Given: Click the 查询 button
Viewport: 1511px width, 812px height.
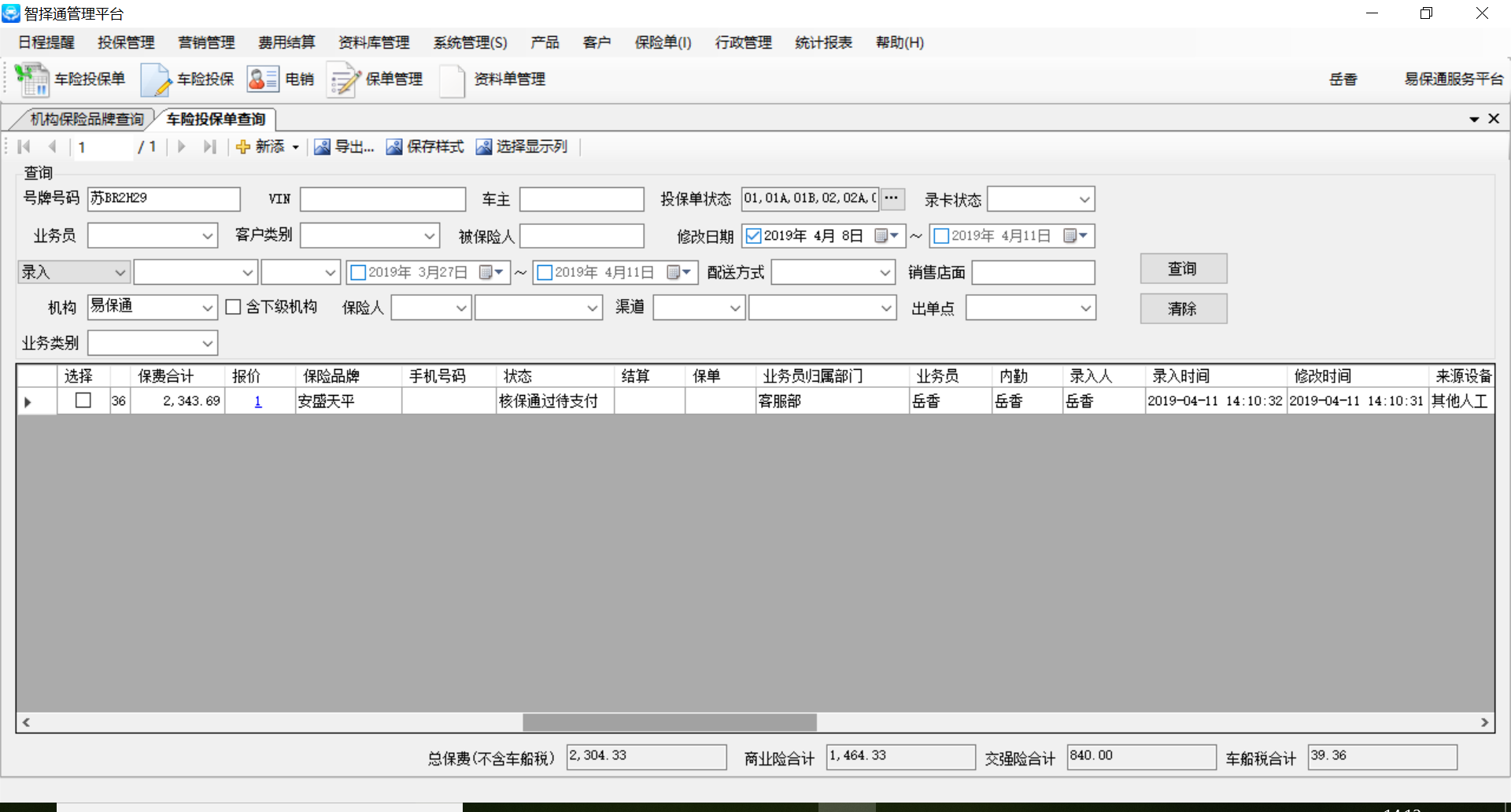Looking at the screenshot, I should point(1183,269).
